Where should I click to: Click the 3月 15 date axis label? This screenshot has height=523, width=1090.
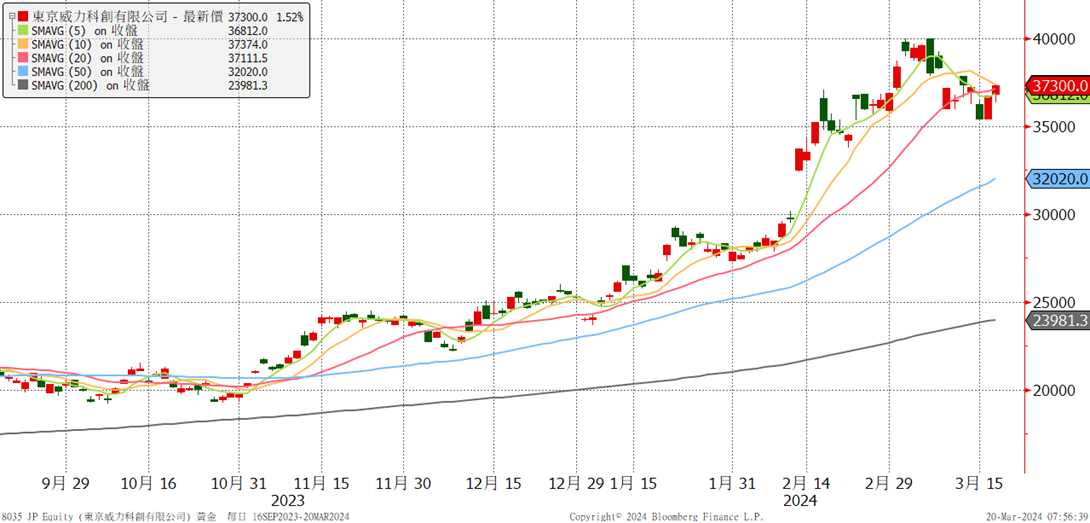(980, 483)
